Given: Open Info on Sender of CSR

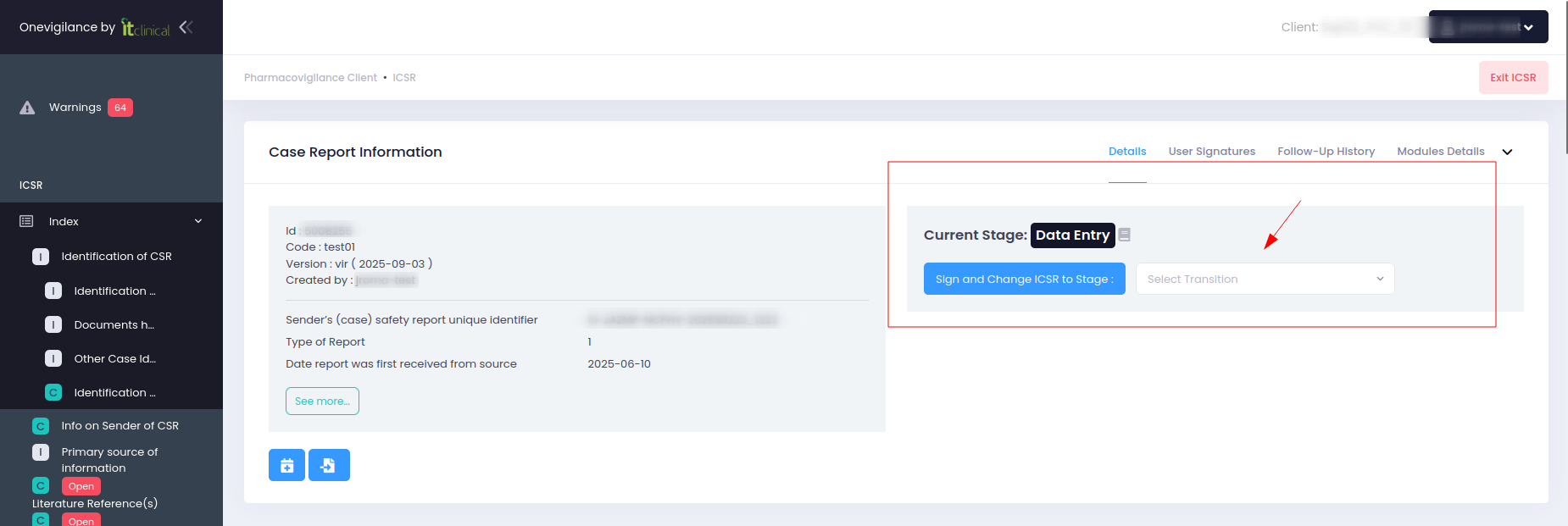Looking at the screenshot, I should coord(120,425).
